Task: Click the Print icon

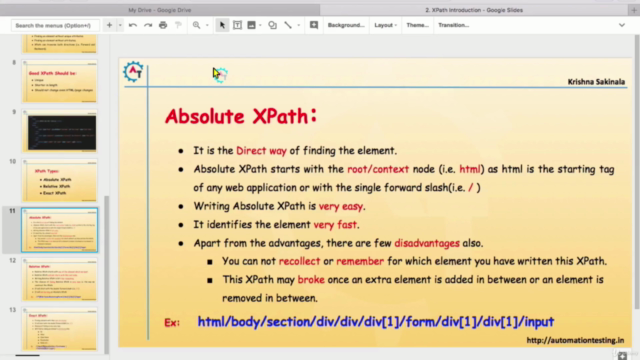Action: point(163,25)
